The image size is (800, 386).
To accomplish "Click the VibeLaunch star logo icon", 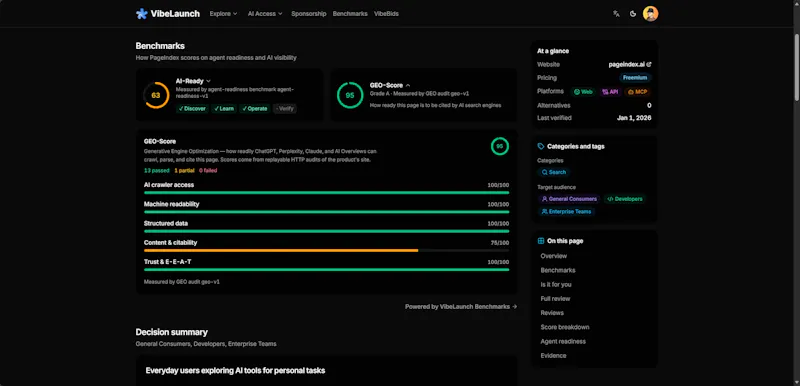I will (141, 14).
